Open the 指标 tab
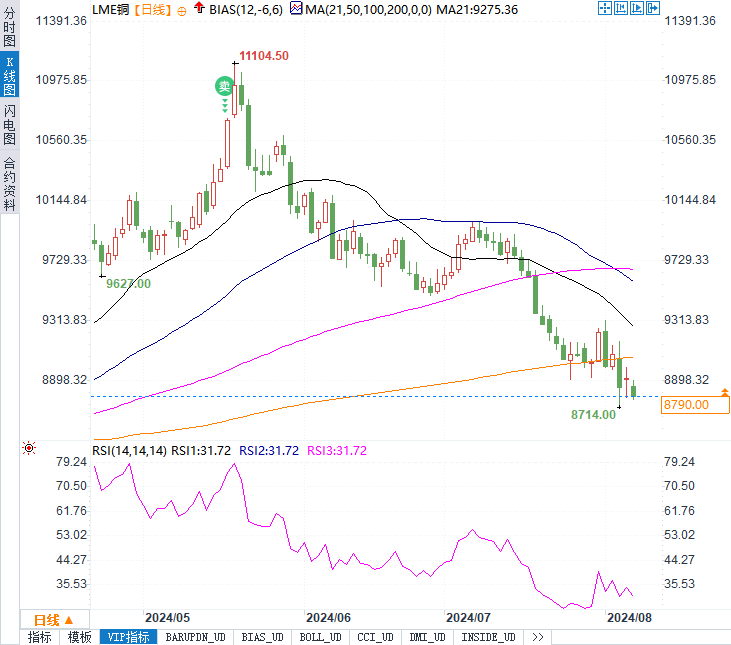 click(x=40, y=637)
